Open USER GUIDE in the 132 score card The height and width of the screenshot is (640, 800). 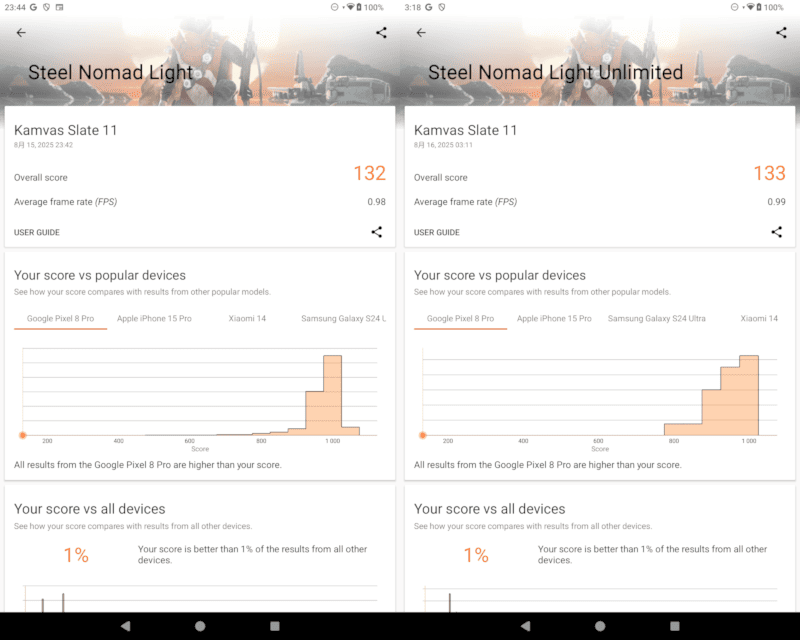point(37,232)
